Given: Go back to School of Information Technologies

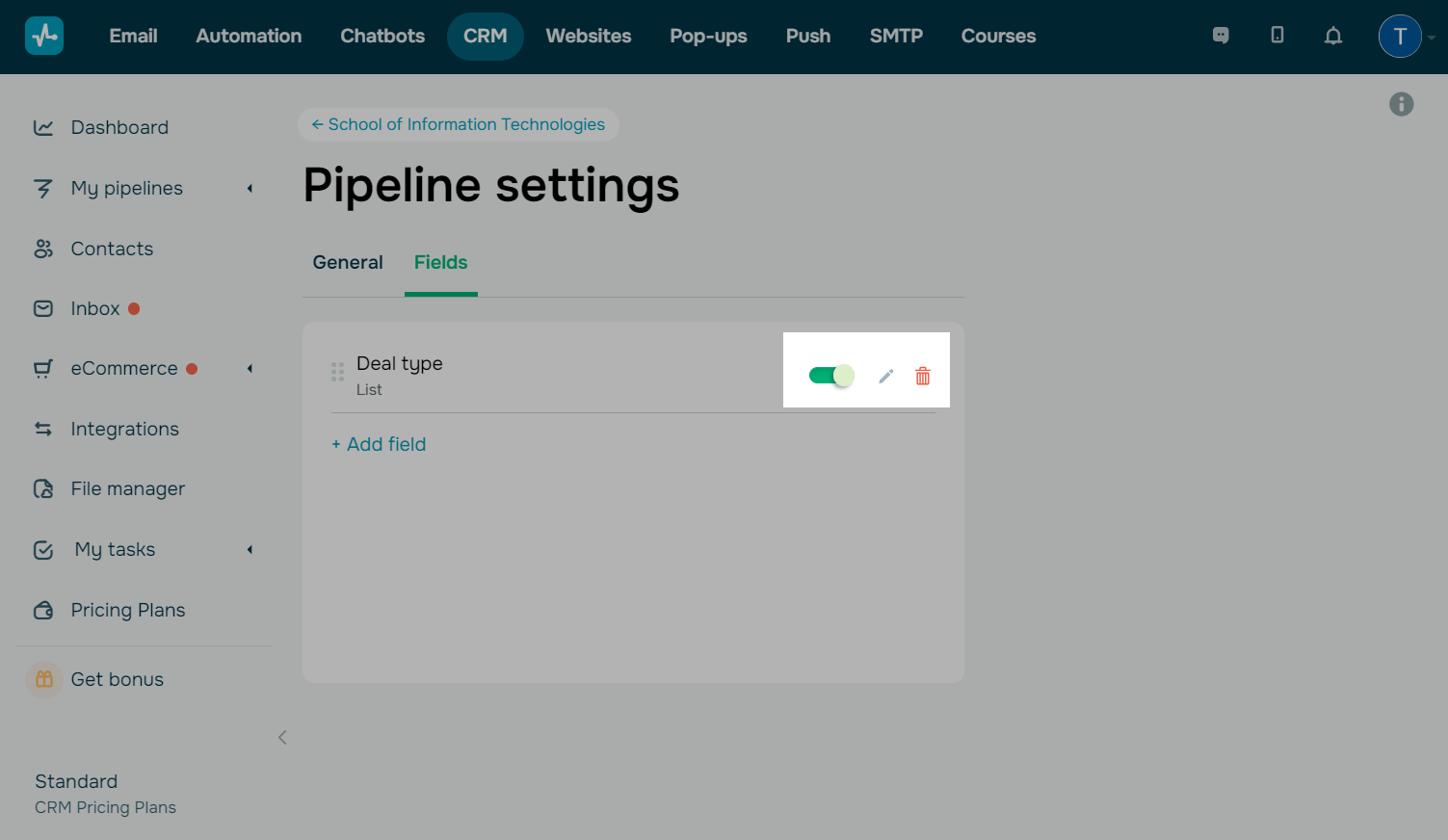Looking at the screenshot, I should point(459,124).
